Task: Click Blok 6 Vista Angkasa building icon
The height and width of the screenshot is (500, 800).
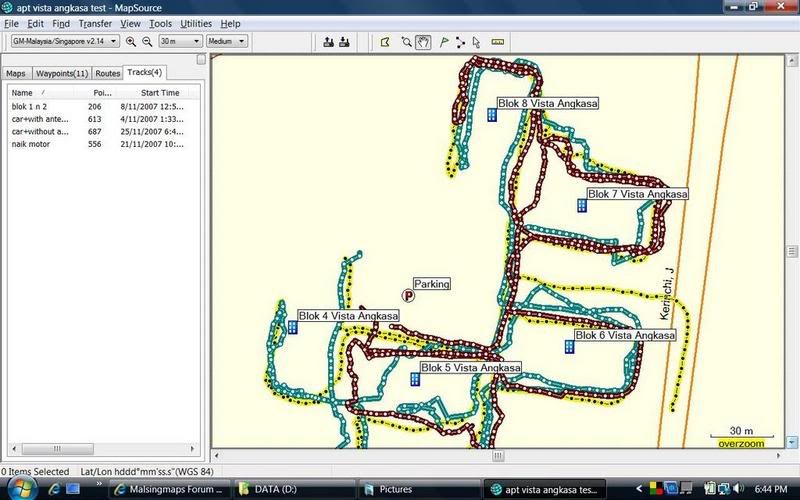Action: point(569,347)
